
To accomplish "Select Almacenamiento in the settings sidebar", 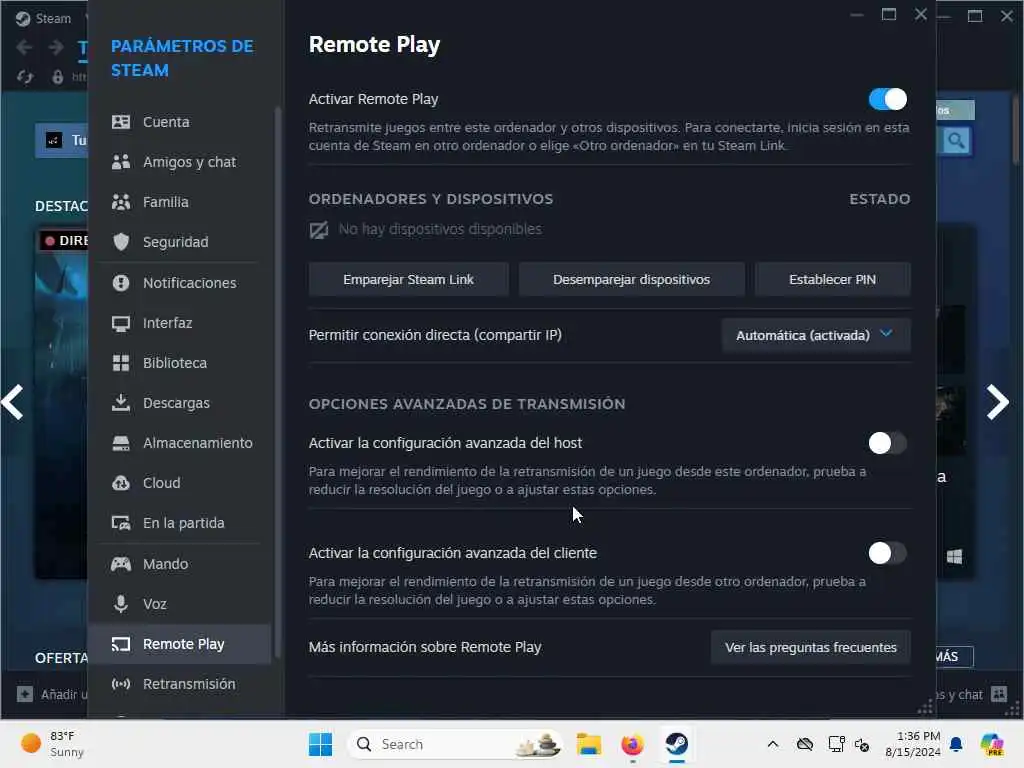I will click(x=180, y=443).
